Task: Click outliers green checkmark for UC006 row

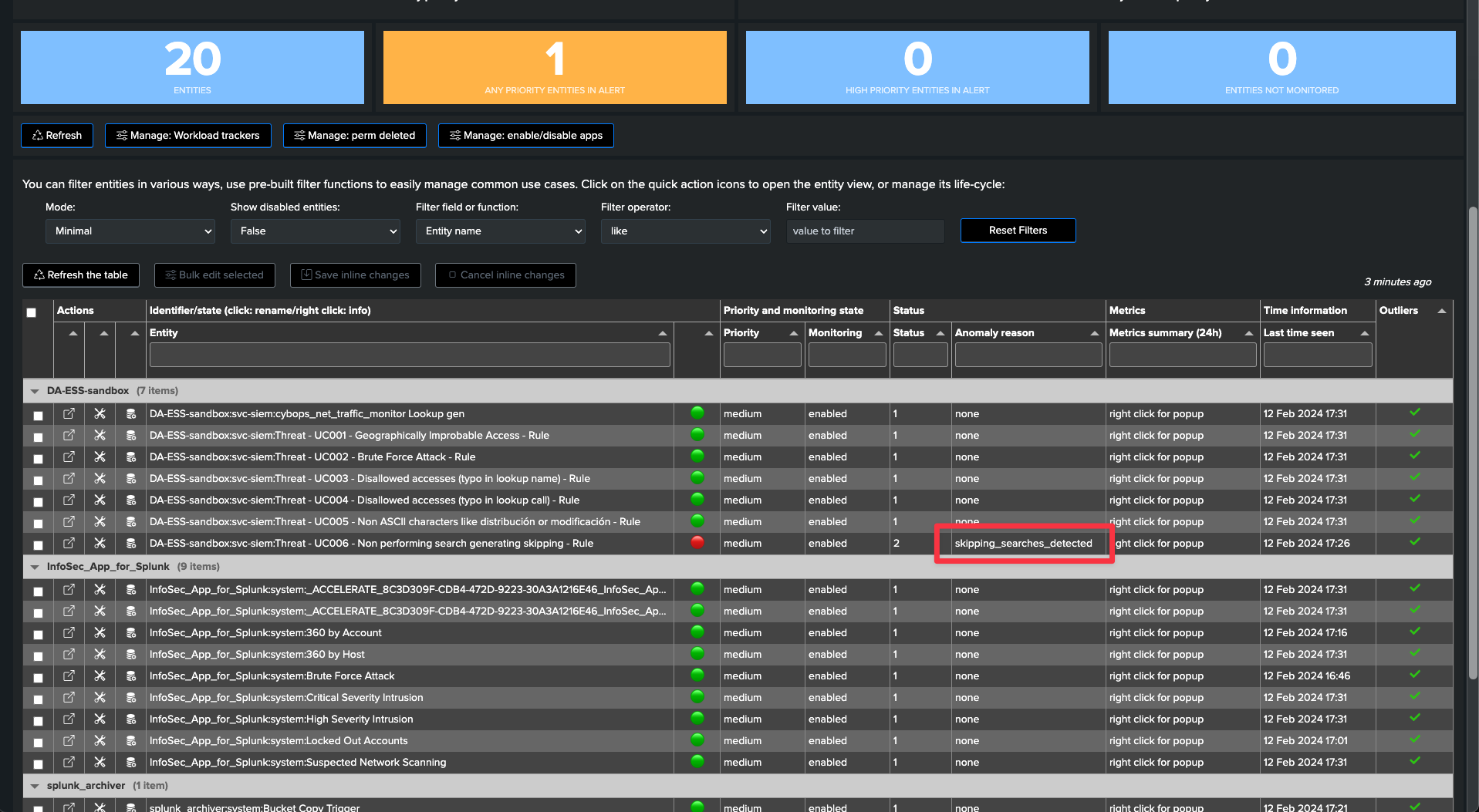Action: [x=1415, y=541]
